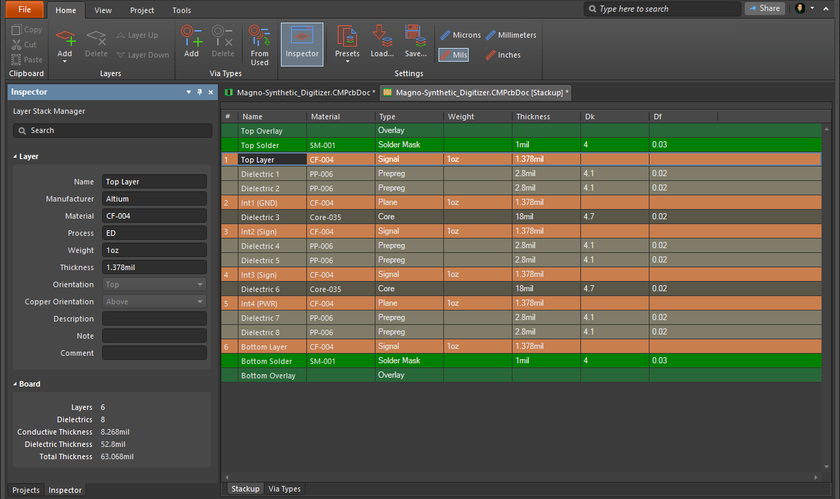Switch to the Via Types tab
The image size is (840, 499).
point(284,489)
